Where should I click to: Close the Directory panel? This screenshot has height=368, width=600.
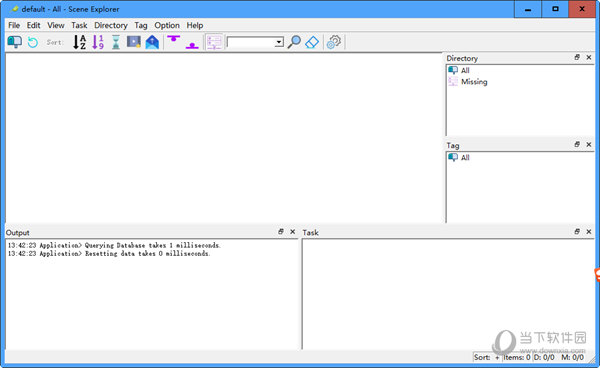tap(589, 57)
